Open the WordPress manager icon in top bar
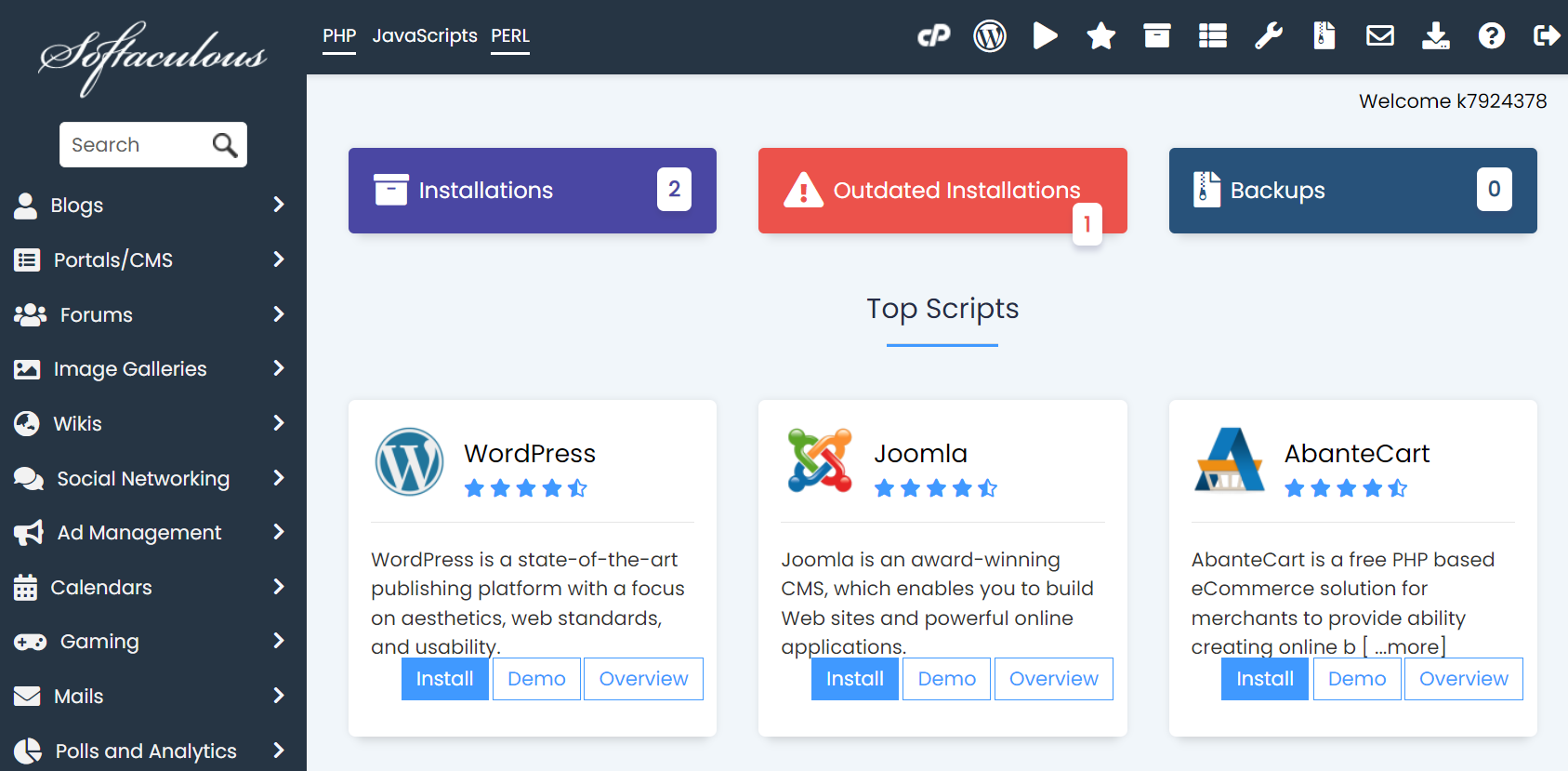This screenshot has width=1568, height=771. 990,36
